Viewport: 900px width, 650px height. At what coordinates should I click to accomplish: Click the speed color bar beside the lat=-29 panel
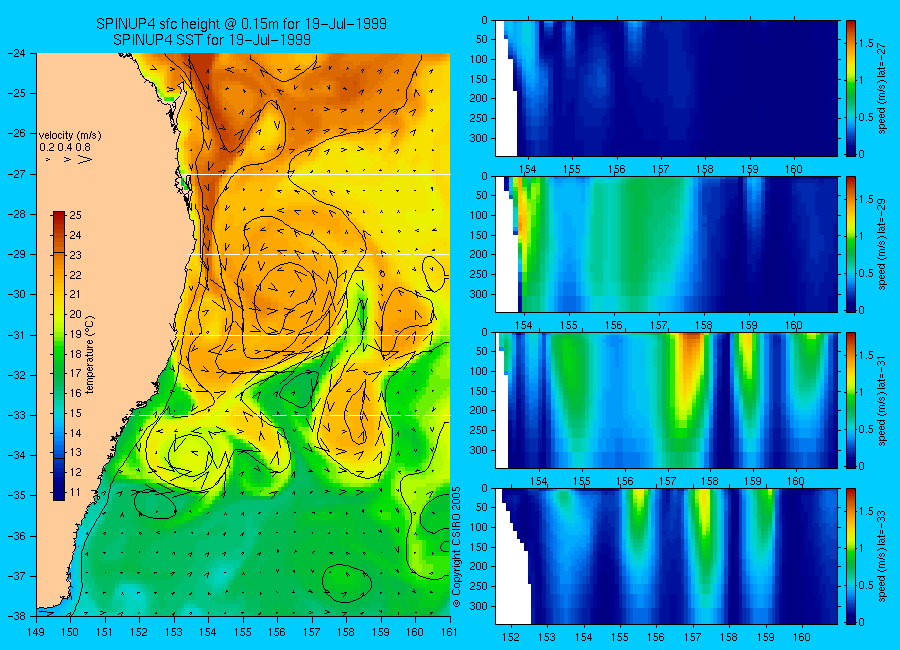tap(851, 245)
